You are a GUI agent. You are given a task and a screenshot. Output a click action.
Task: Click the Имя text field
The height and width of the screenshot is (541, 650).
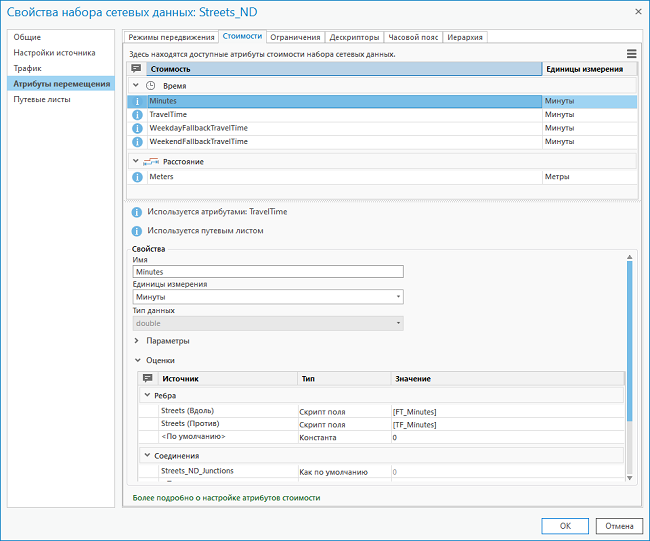[x=267, y=271]
